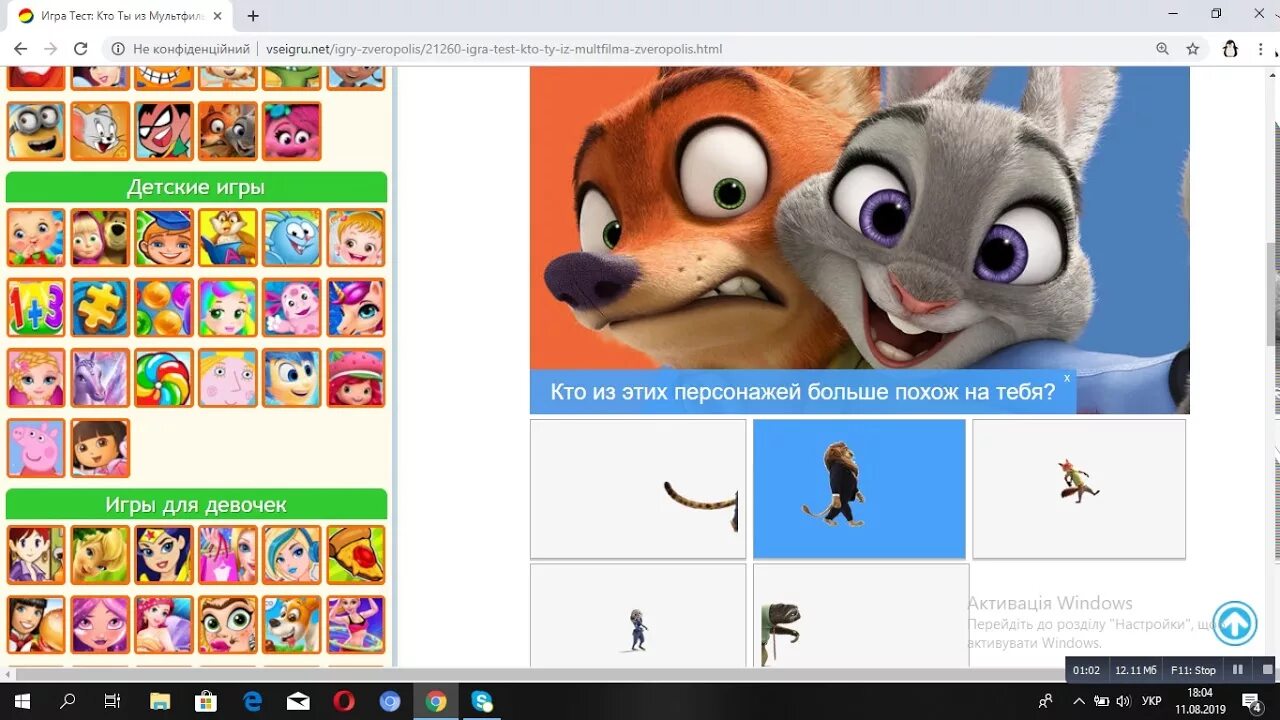Screen dimensions: 1280x720
Task: Click the blue scroll-to-top arrow button
Action: pyautogui.click(x=1235, y=624)
